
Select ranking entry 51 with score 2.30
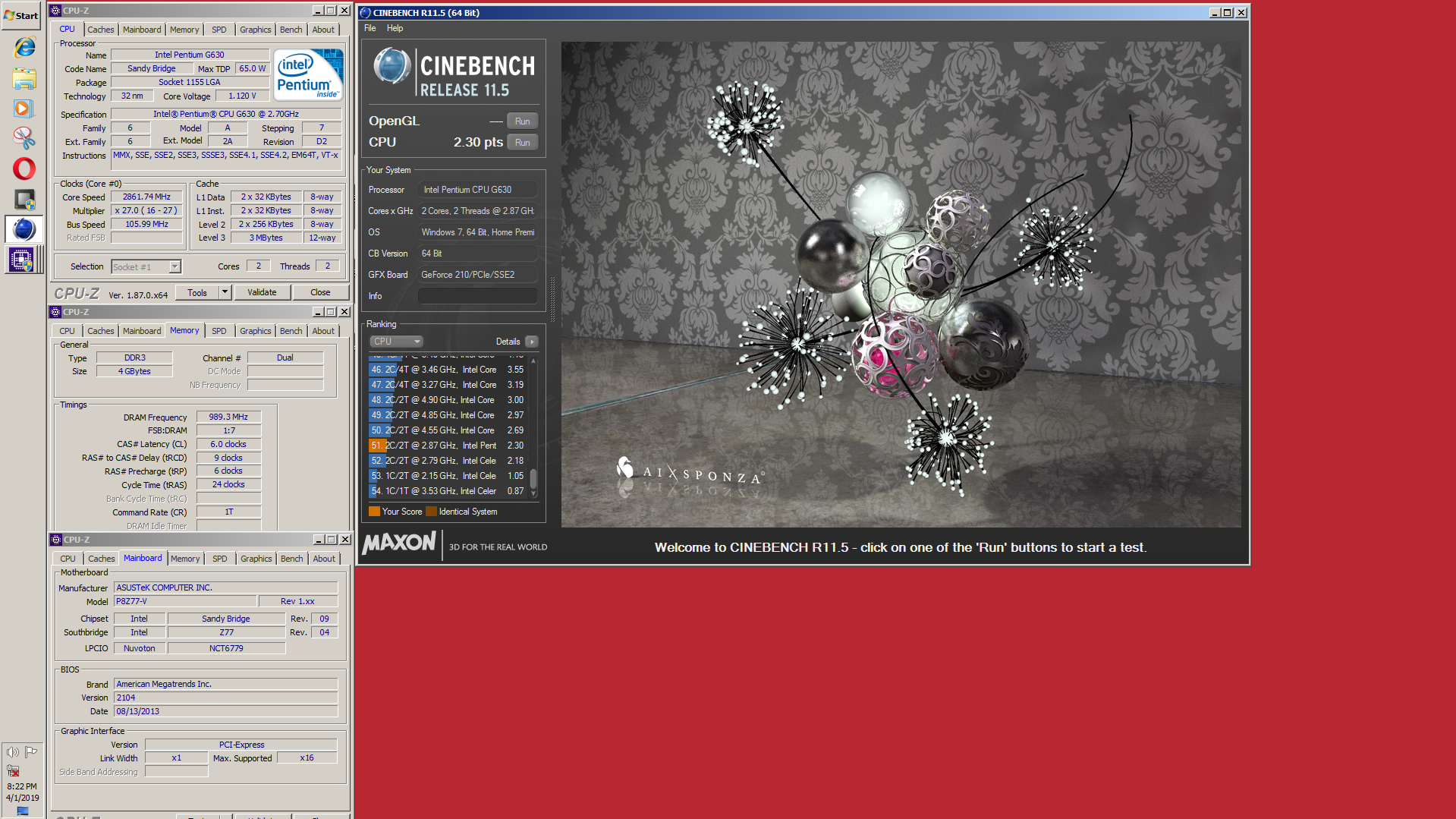tap(448, 446)
